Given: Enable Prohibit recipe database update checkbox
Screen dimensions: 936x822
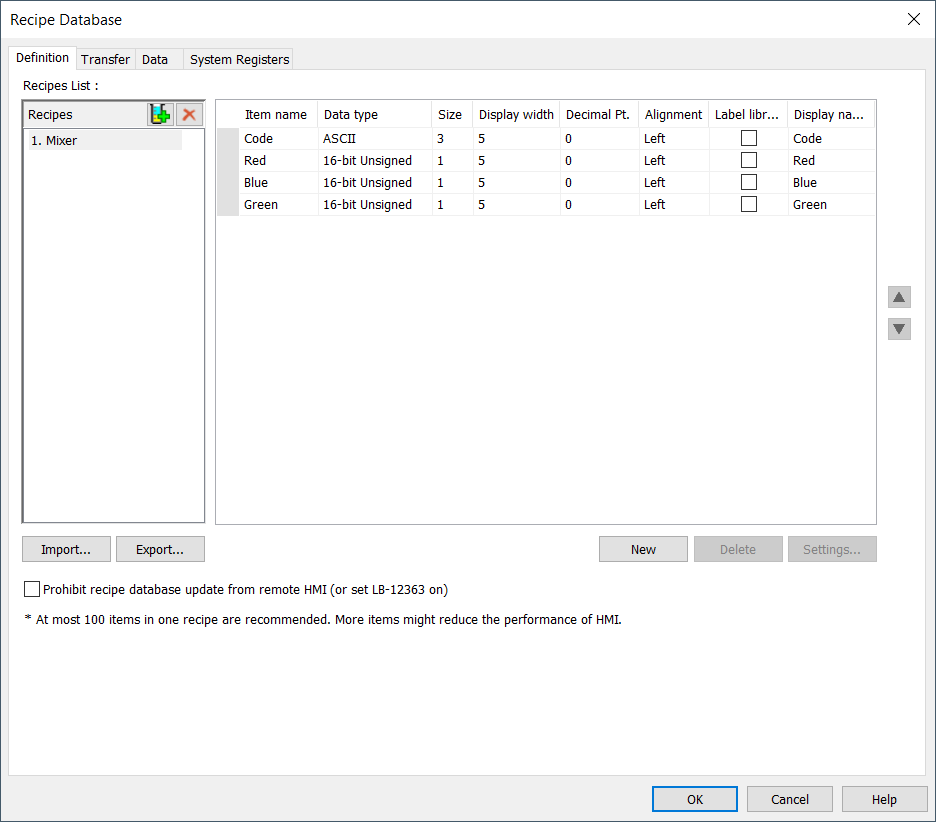Looking at the screenshot, I should (x=32, y=589).
